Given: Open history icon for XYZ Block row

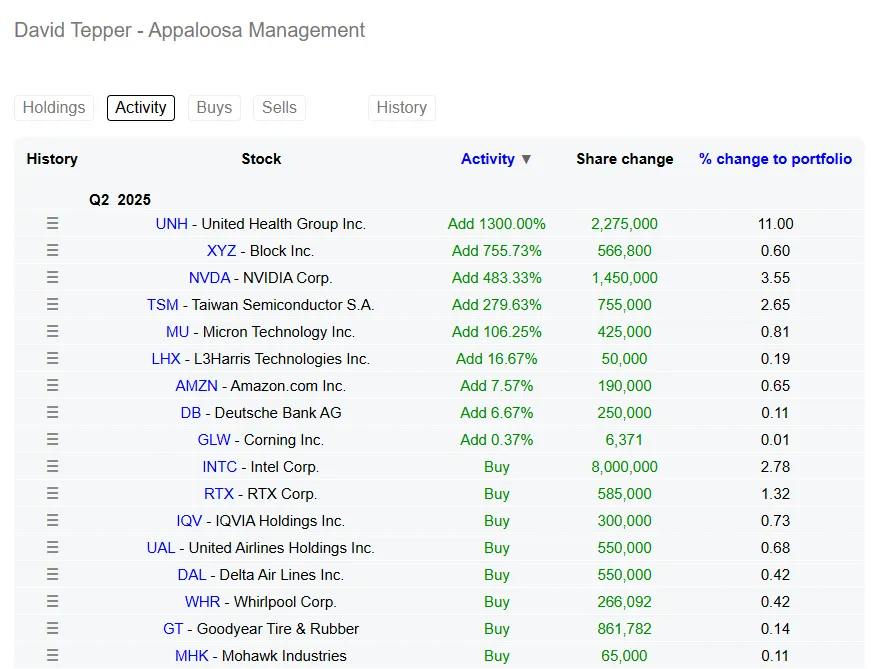Looking at the screenshot, I should (x=52, y=251).
